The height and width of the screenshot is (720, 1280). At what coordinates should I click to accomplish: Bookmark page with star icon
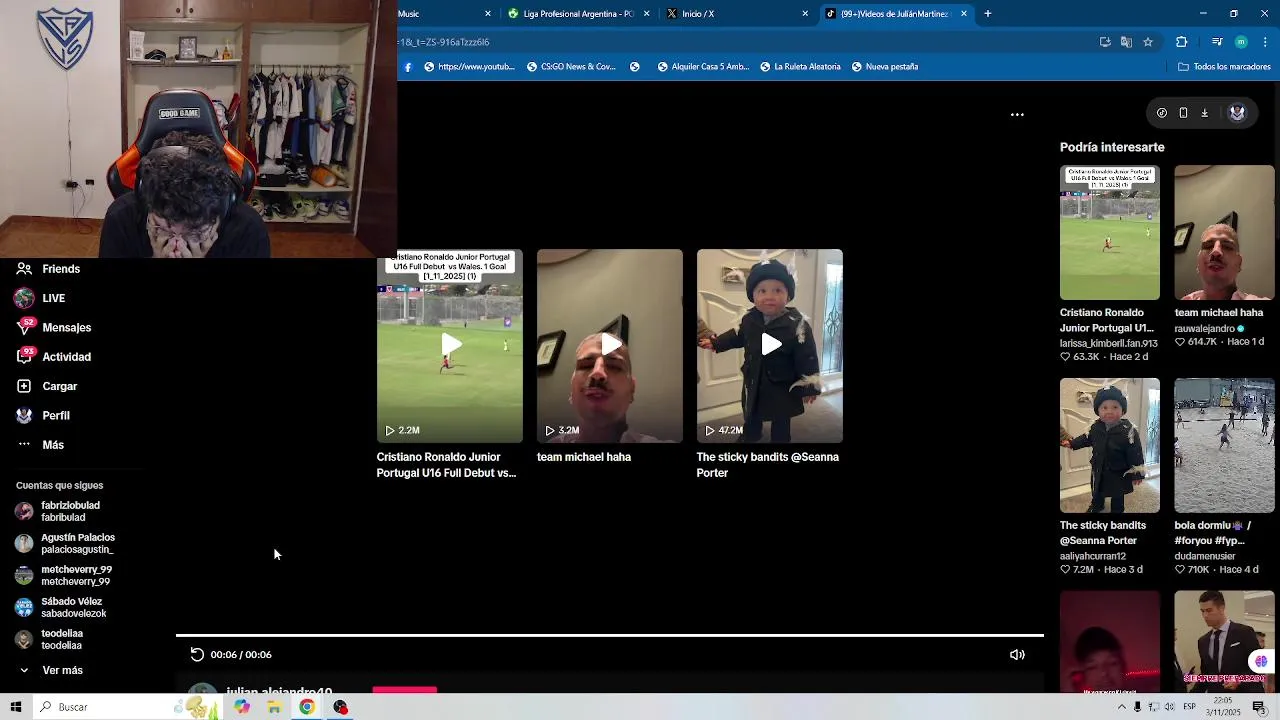point(1148,42)
